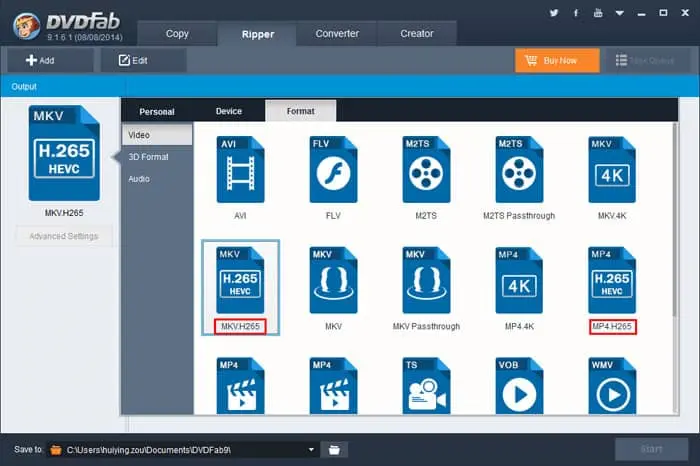Open the Device profile tab

point(229,111)
